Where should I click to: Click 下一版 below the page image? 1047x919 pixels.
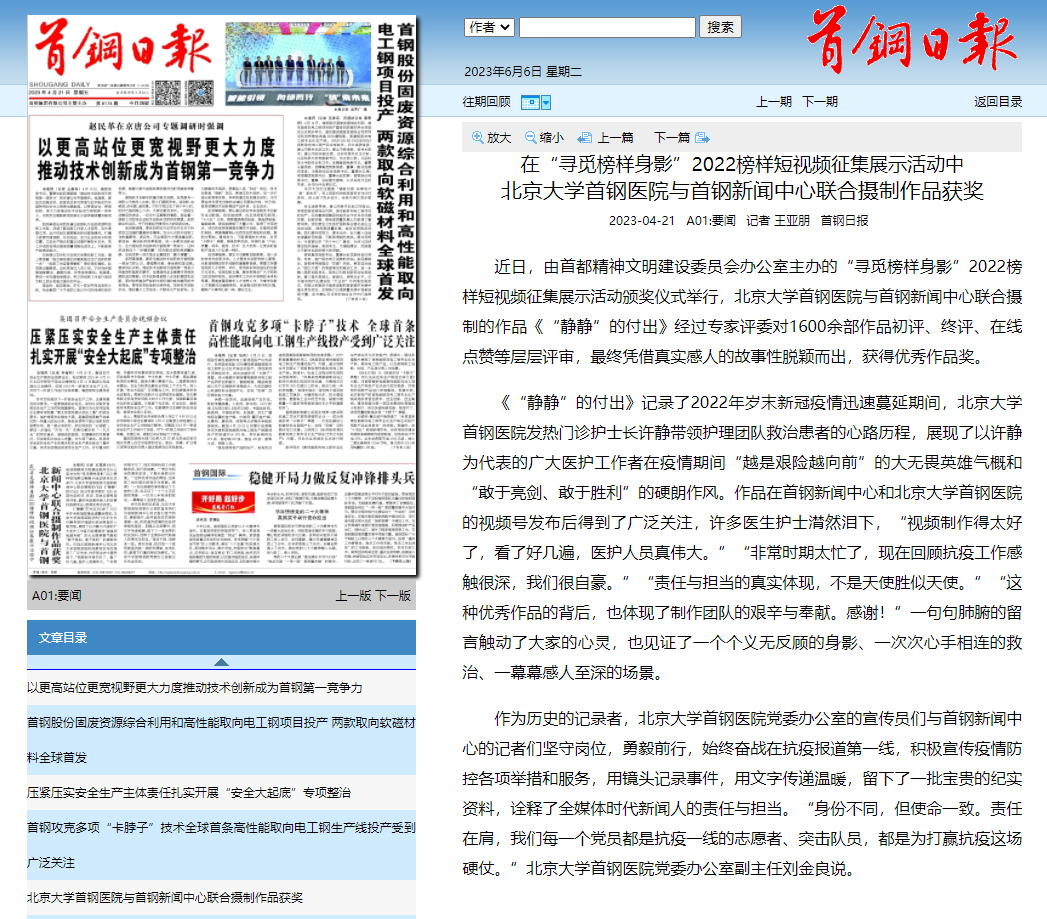[x=393, y=596]
